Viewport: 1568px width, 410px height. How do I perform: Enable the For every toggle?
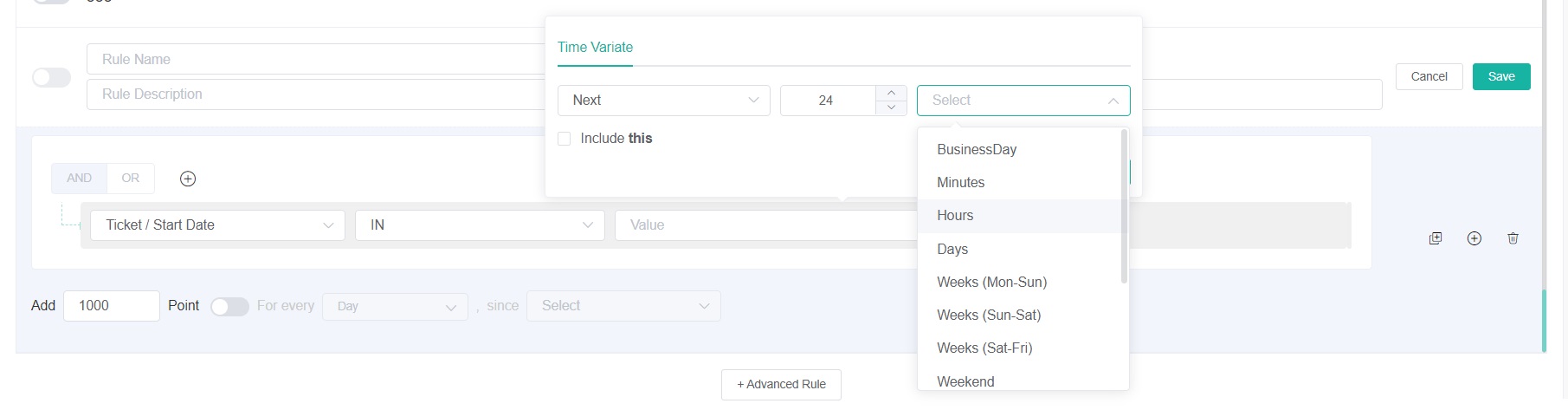click(229, 307)
